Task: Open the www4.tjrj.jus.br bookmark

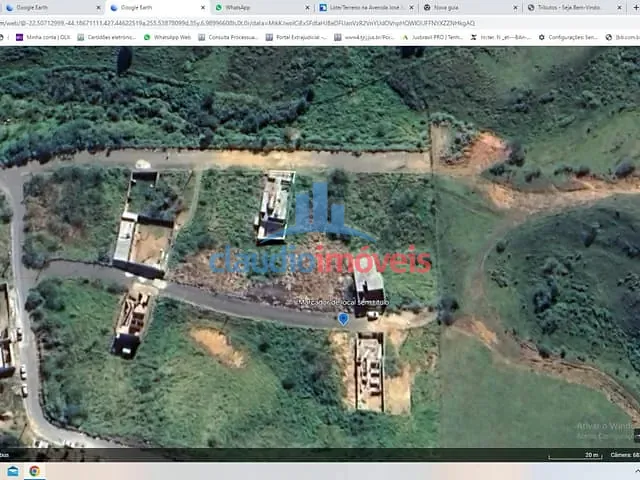Action: pyautogui.click(x=364, y=37)
